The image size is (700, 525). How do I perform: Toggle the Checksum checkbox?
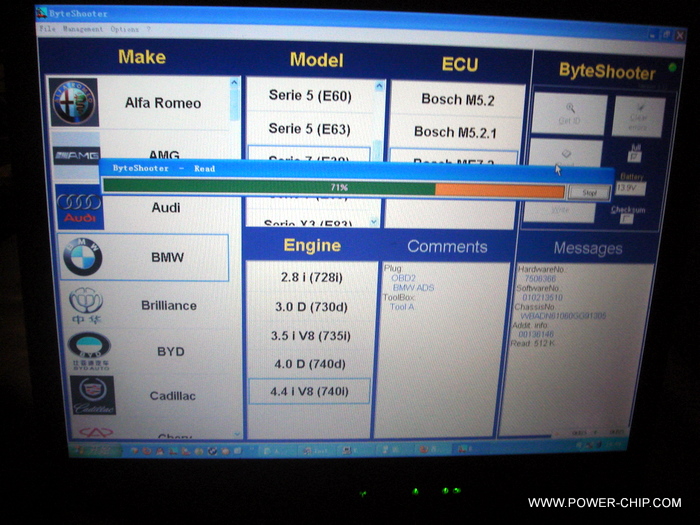tap(627, 218)
